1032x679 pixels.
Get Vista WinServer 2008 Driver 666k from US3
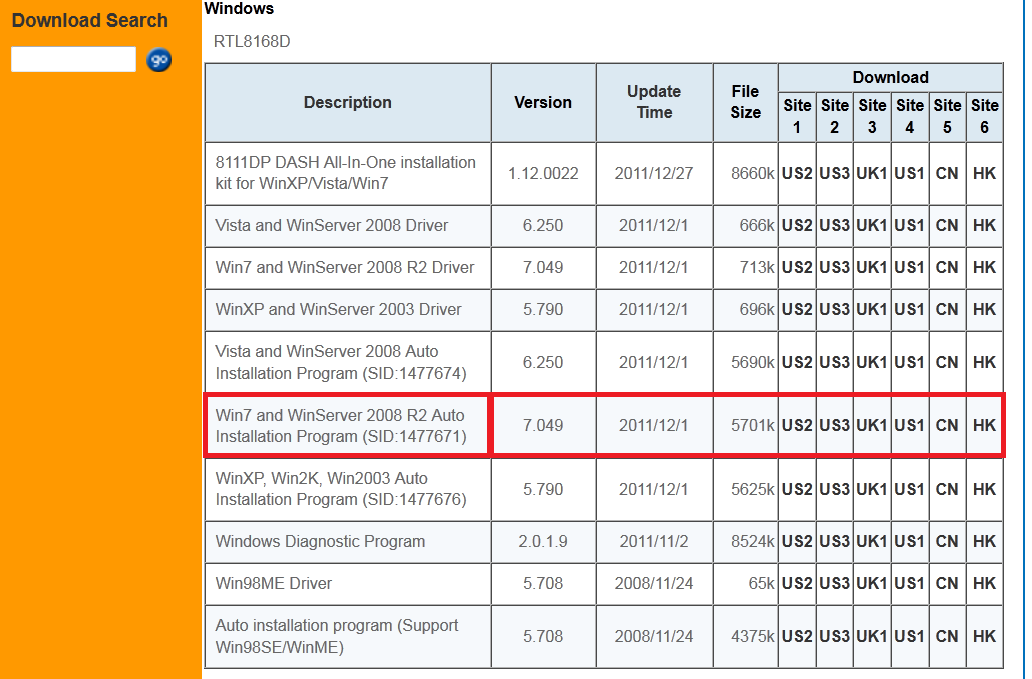[835, 226]
